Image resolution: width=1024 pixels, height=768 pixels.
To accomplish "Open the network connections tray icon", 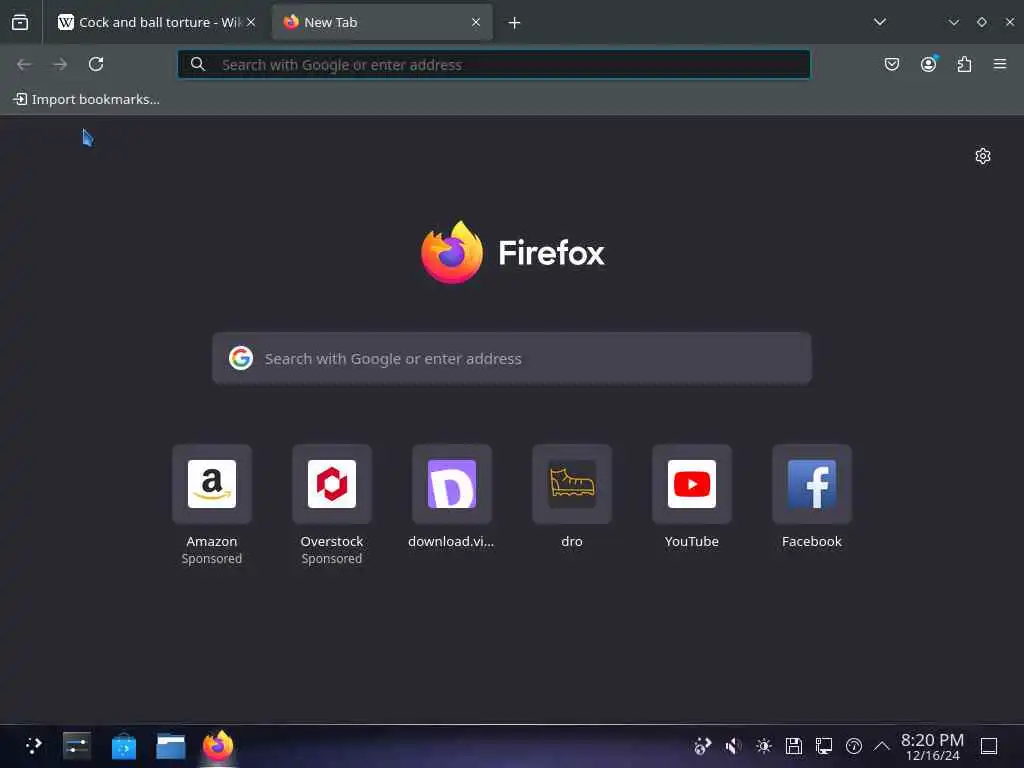I will coord(824,746).
